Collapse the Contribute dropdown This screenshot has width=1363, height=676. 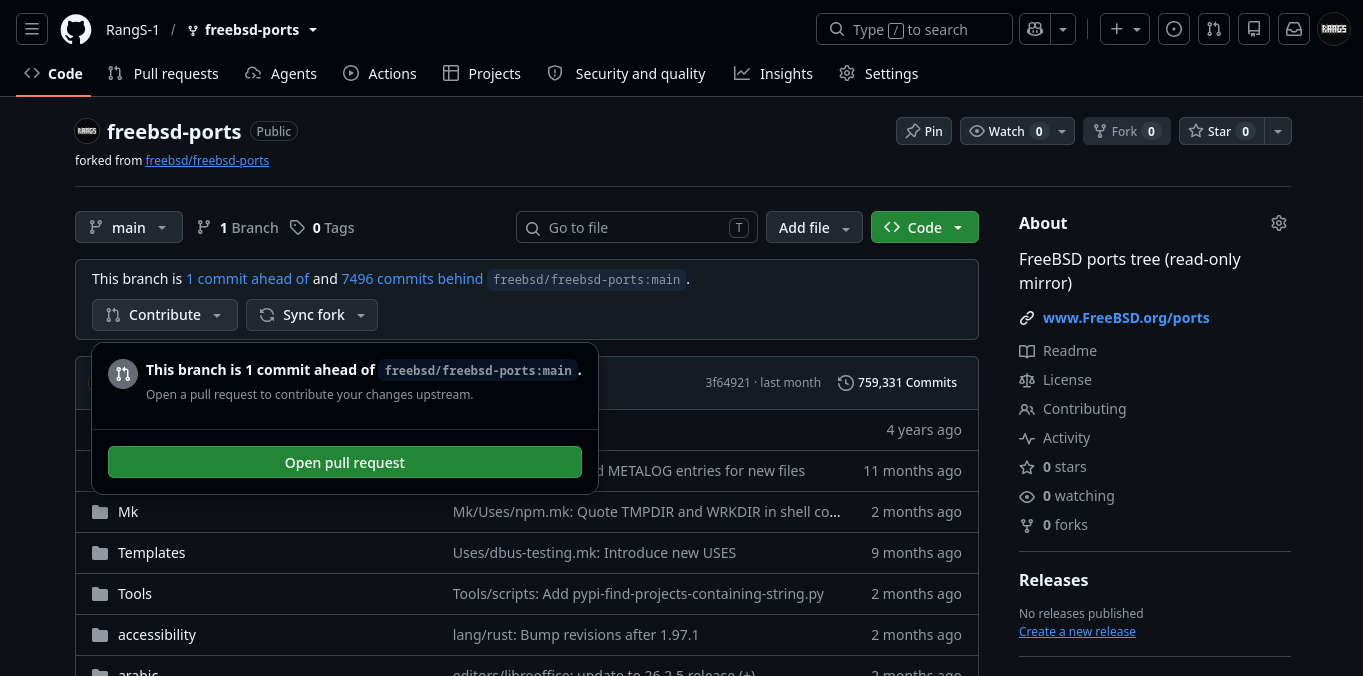coord(165,315)
